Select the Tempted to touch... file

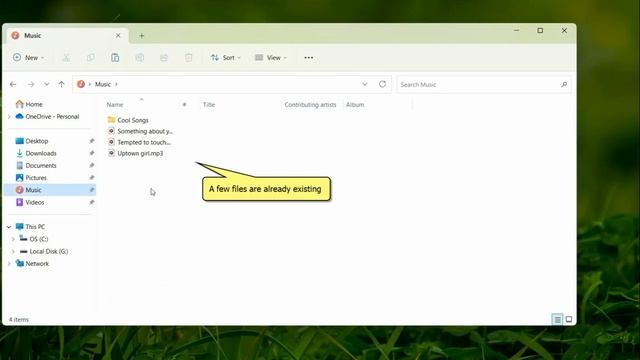pyautogui.click(x=144, y=142)
